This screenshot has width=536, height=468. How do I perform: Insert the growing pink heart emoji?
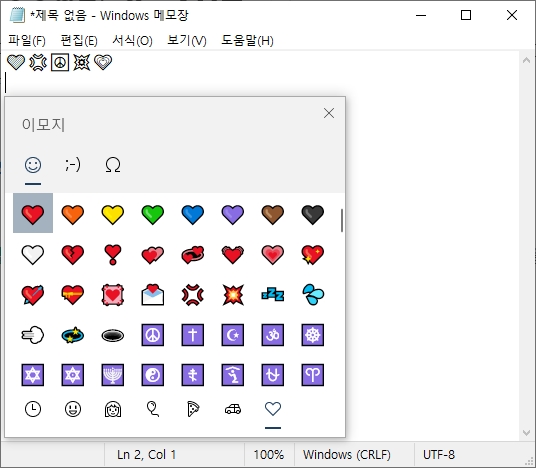[273, 254]
